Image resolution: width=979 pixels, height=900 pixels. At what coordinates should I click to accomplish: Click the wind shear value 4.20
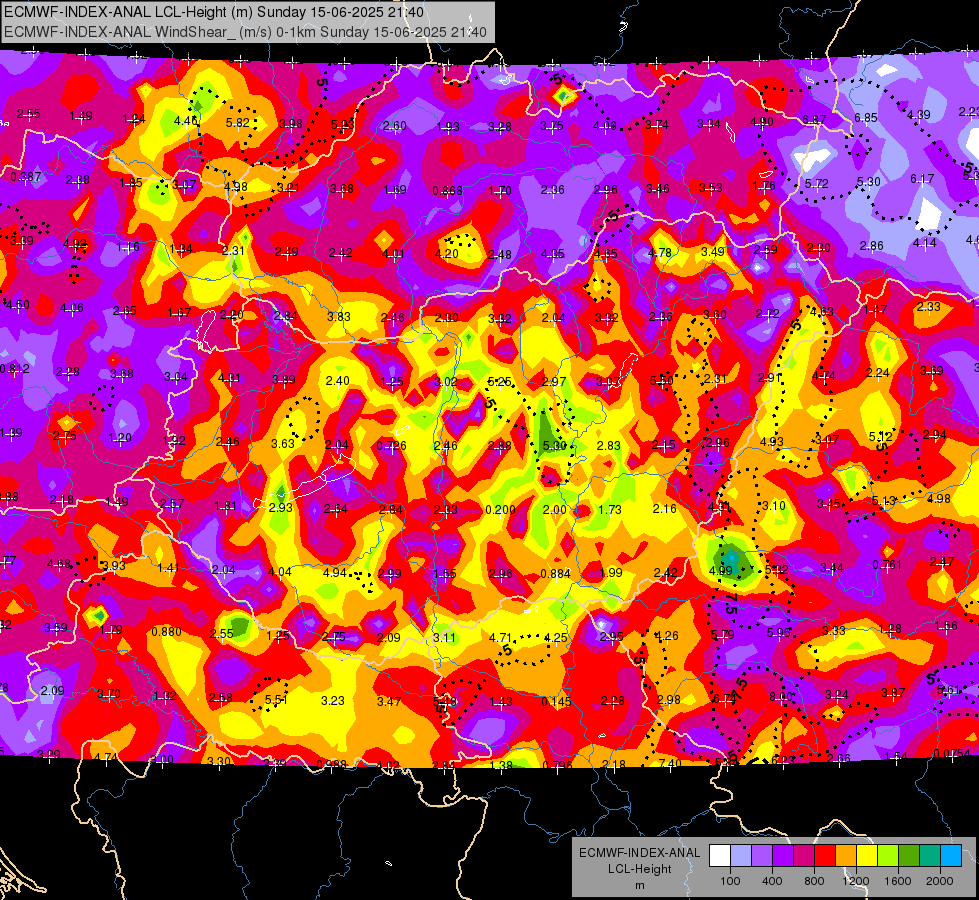[446, 254]
